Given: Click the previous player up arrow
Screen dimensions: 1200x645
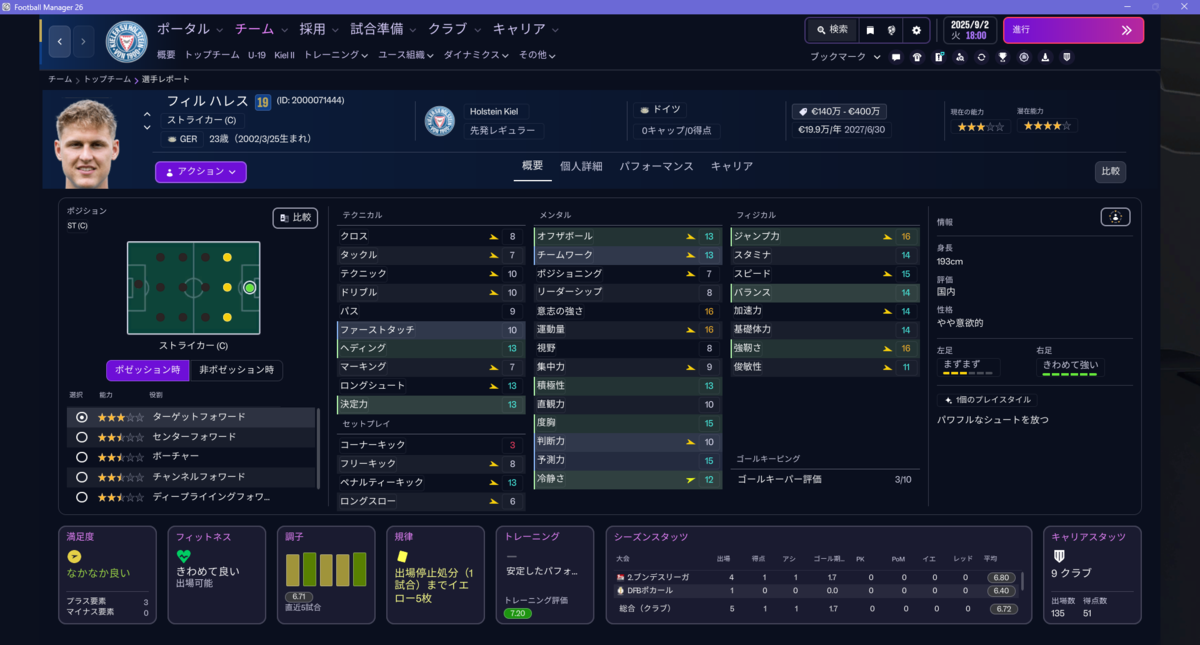Looking at the screenshot, I should 148,114.
